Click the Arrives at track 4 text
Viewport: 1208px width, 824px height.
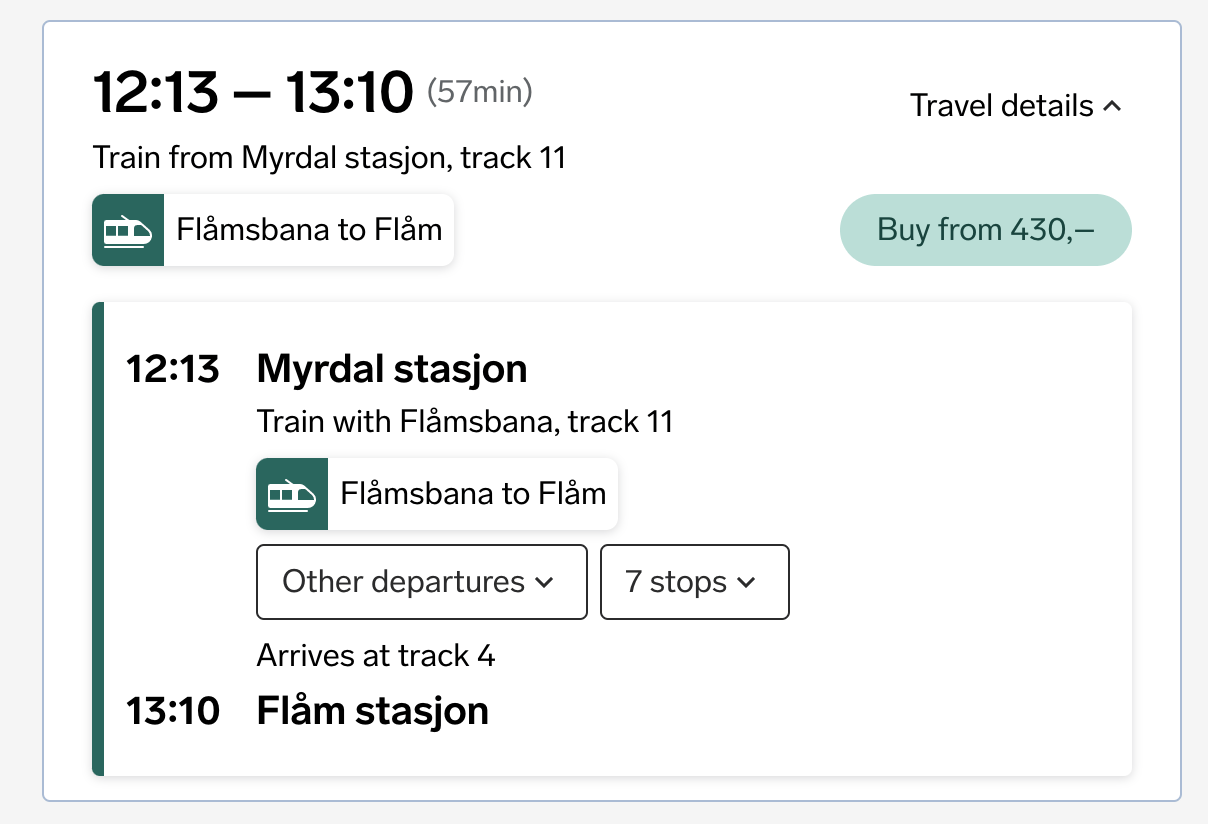376,656
